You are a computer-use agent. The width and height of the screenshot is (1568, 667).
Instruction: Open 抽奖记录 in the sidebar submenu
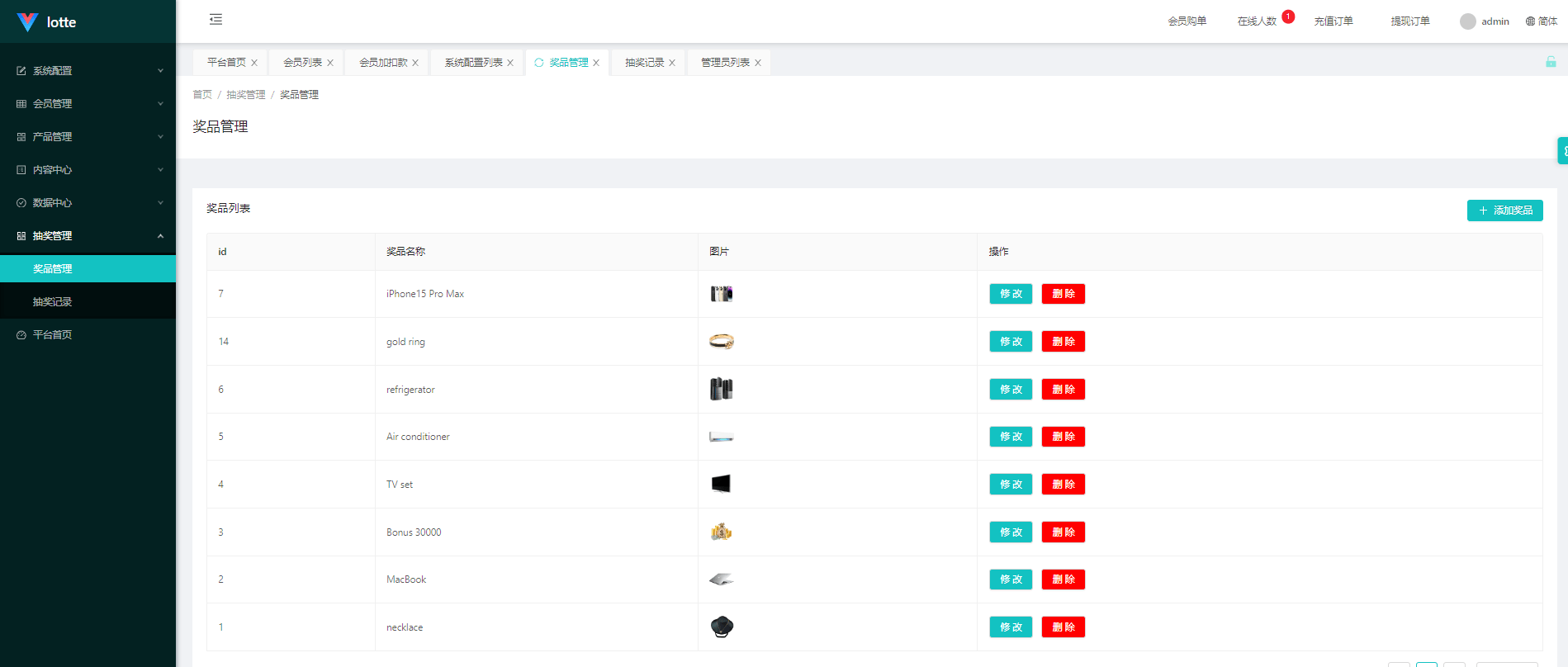[53, 302]
